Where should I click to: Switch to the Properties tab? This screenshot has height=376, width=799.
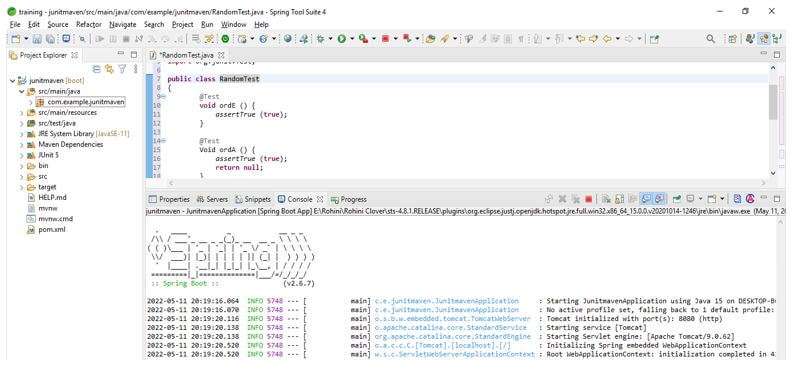[x=169, y=199]
